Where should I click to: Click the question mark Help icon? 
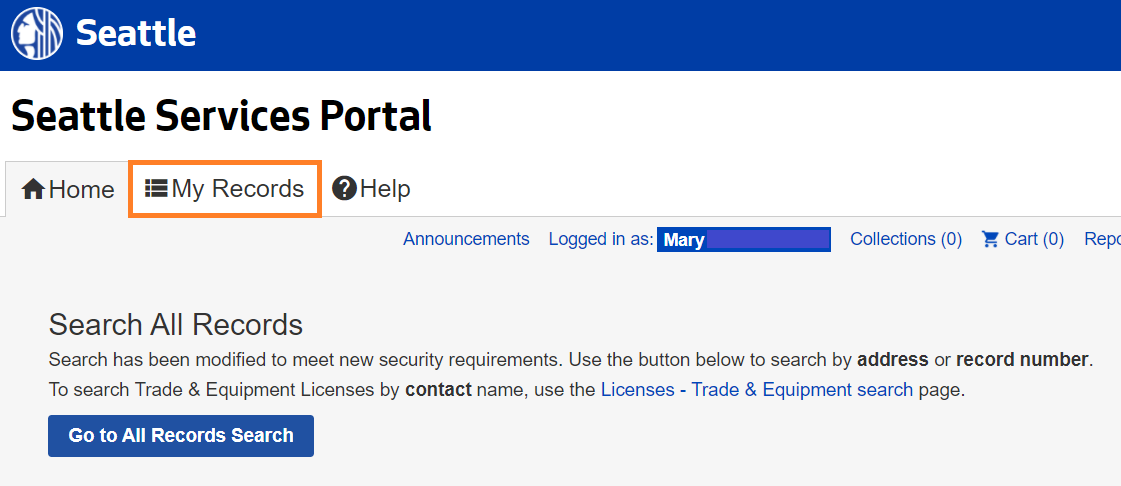[344, 188]
